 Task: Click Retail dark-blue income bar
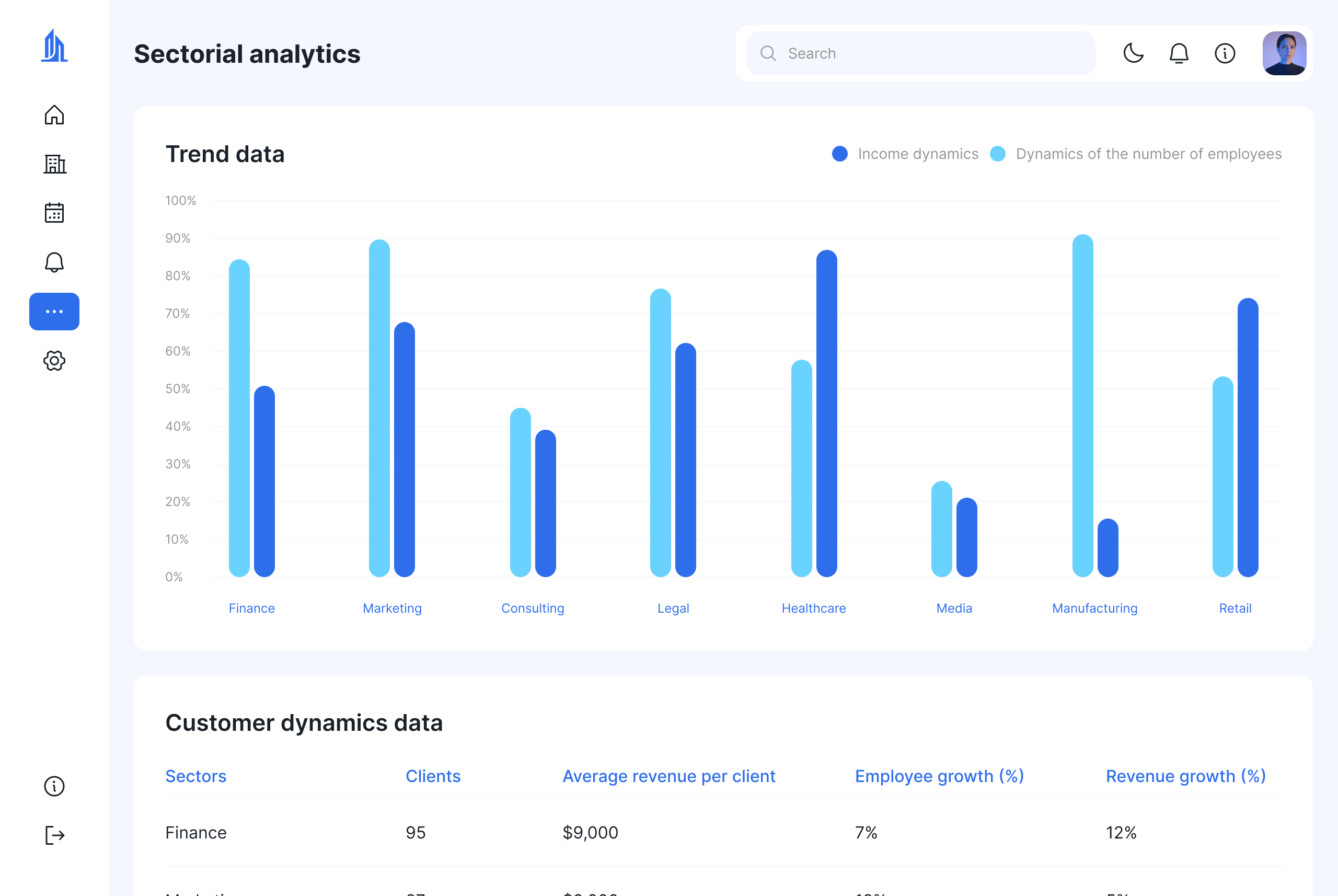click(x=1248, y=437)
